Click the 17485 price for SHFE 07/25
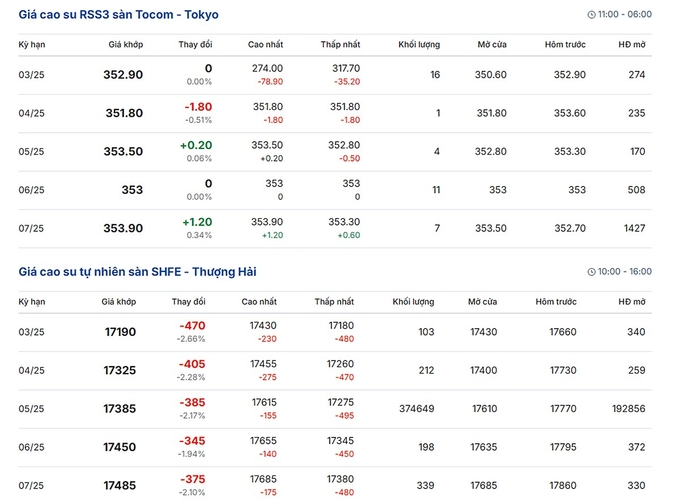The image size is (680, 501). tap(120, 485)
